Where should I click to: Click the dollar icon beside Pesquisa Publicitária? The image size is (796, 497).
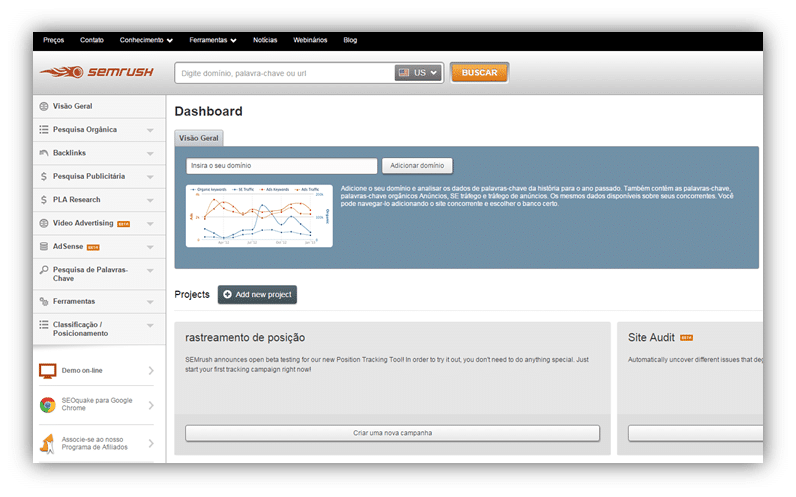click(x=44, y=176)
